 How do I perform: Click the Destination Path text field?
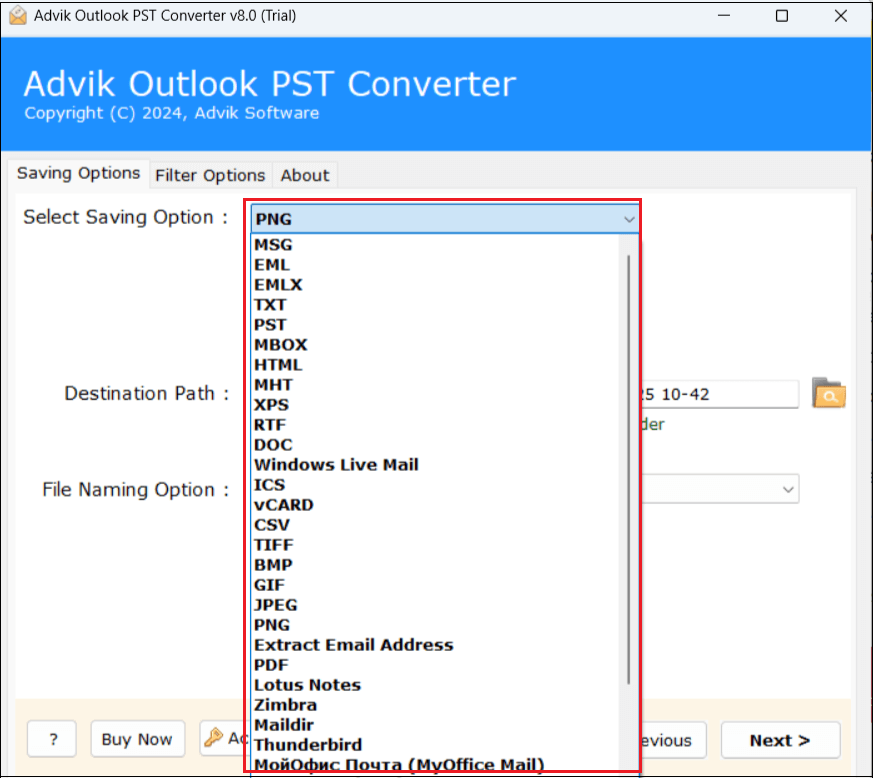pos(719,394)
